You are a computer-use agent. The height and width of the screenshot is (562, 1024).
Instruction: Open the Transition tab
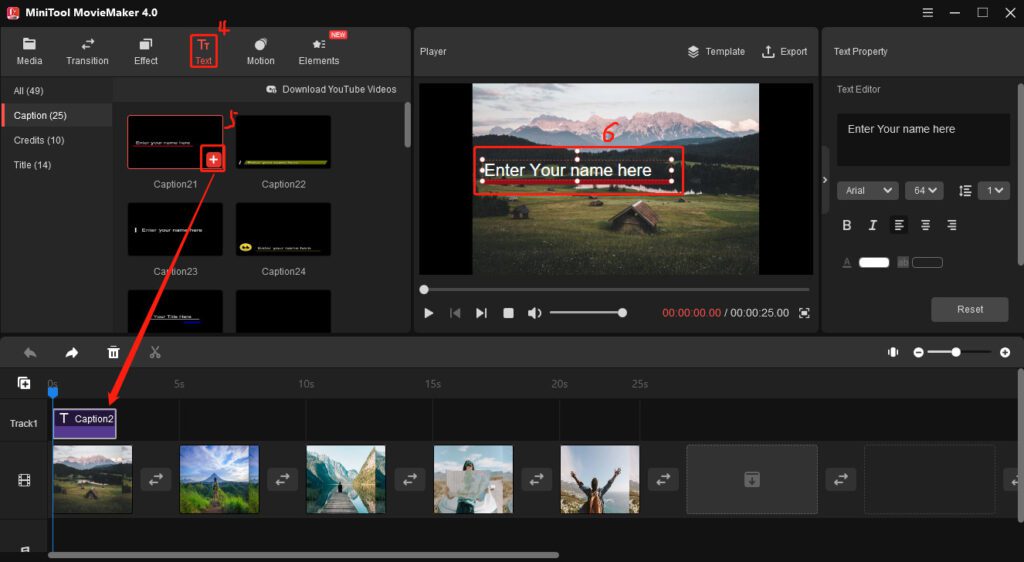click(x=87, y=52)
